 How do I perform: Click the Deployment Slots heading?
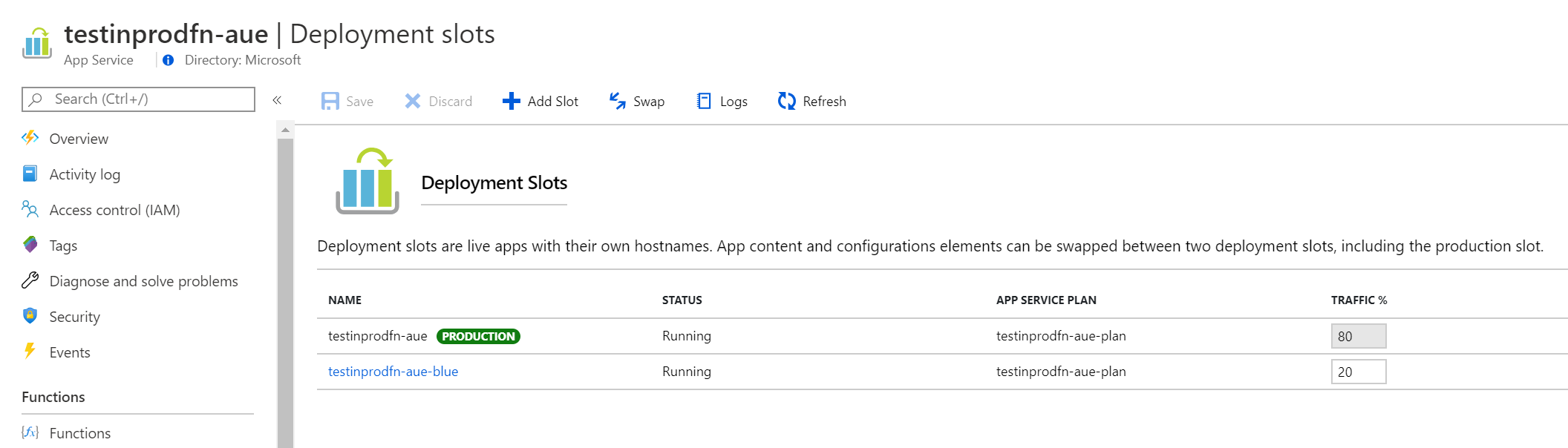point(494,182)
